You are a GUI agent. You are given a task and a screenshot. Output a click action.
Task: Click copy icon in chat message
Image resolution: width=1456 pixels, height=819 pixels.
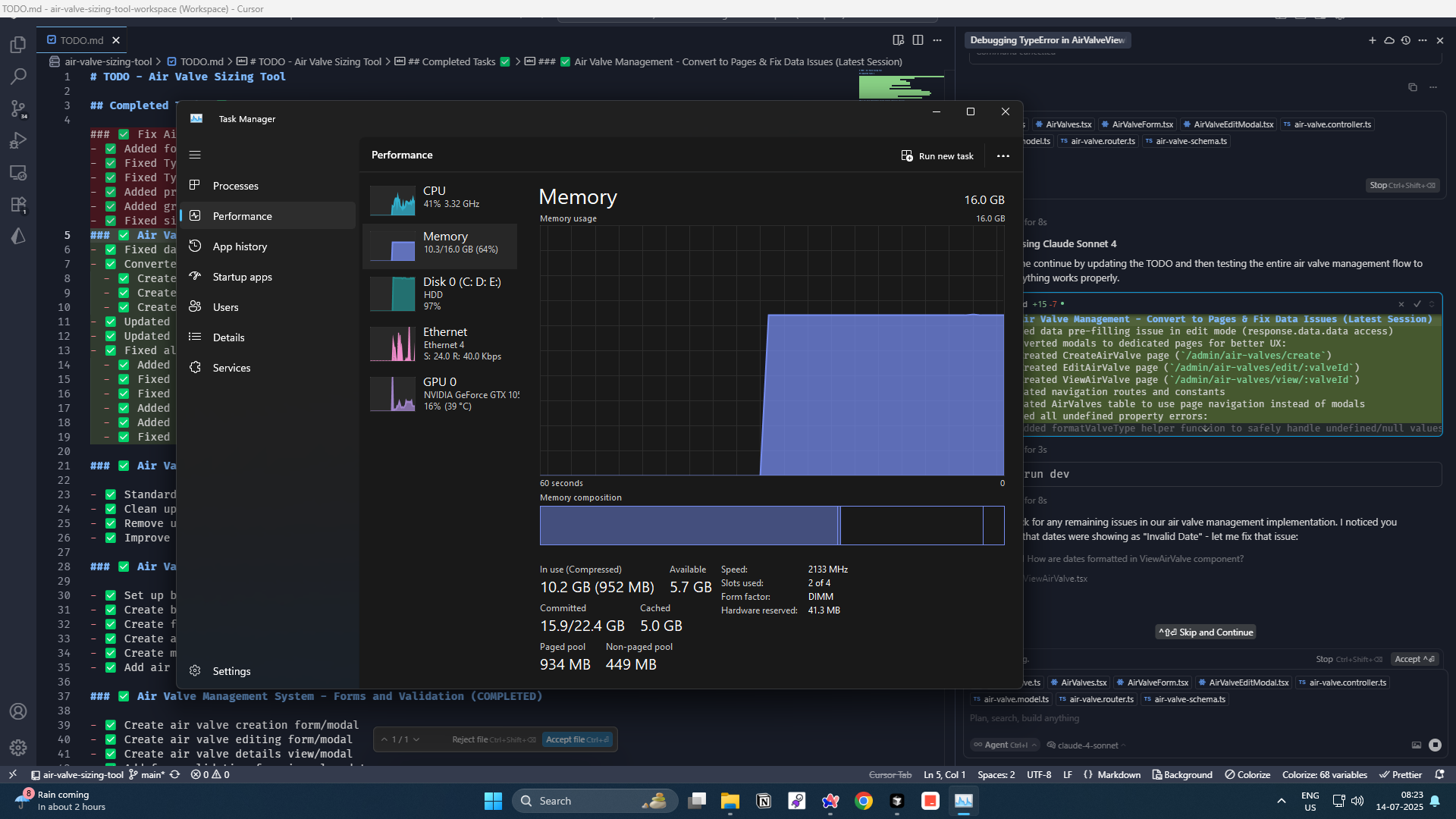click(x=1412, y=87)
